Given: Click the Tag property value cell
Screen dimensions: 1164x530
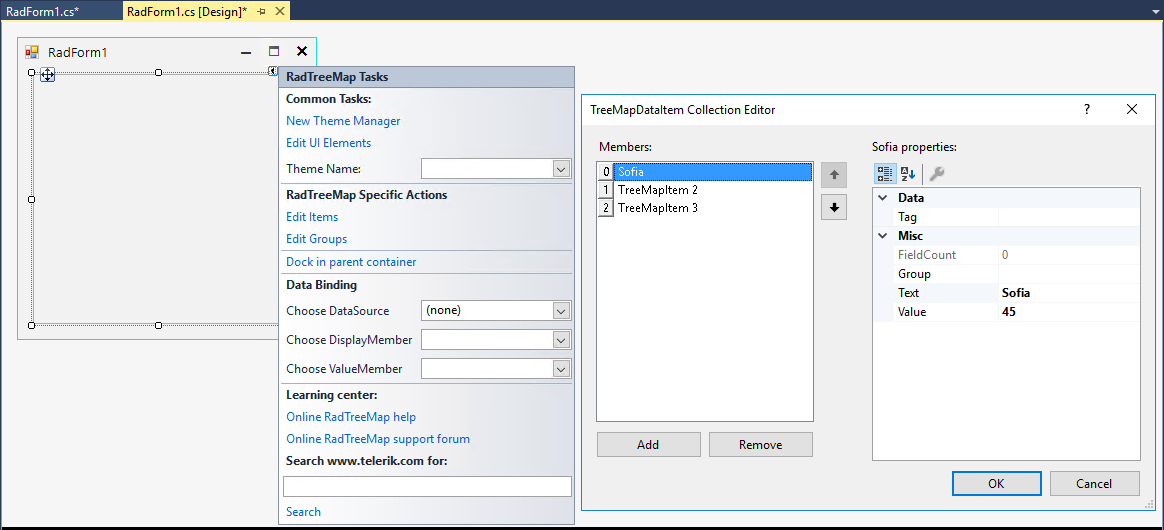Looking at the screenshot, I should 1069,217.
